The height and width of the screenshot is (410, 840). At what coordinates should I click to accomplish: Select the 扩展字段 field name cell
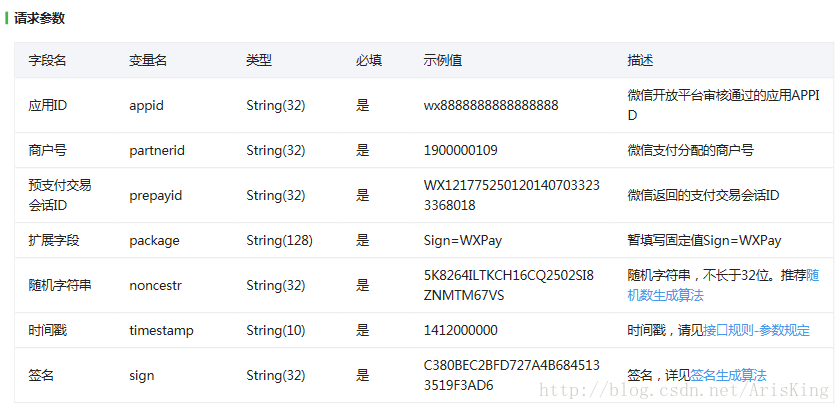[x=54, y=241]
